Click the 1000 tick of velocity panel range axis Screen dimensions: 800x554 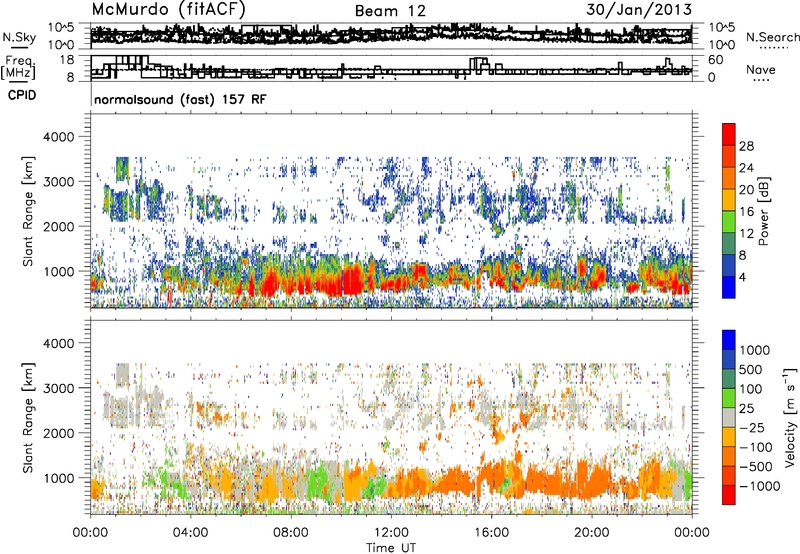point(58,478)
